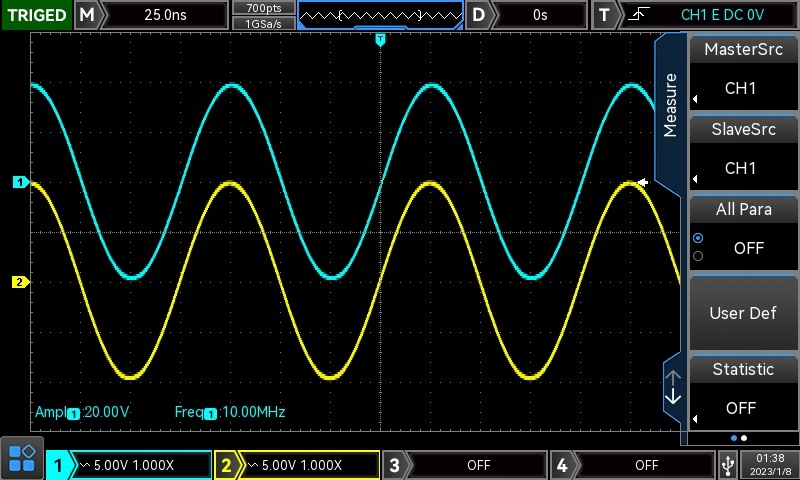Screen dimensions: 800x480
Task: Enable channel 3 showing OFF
Action: (x=464, y=465)
